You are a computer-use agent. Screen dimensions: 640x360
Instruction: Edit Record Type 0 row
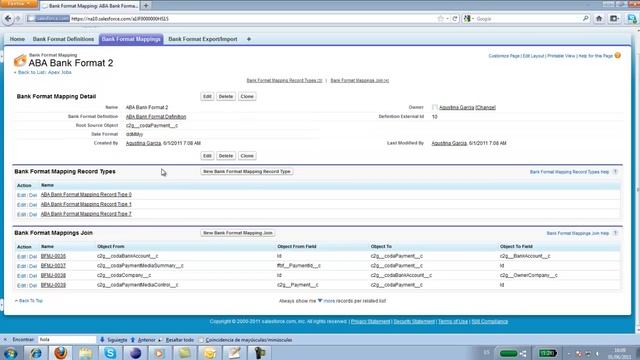pyautogui.click(x=21, y=195)
